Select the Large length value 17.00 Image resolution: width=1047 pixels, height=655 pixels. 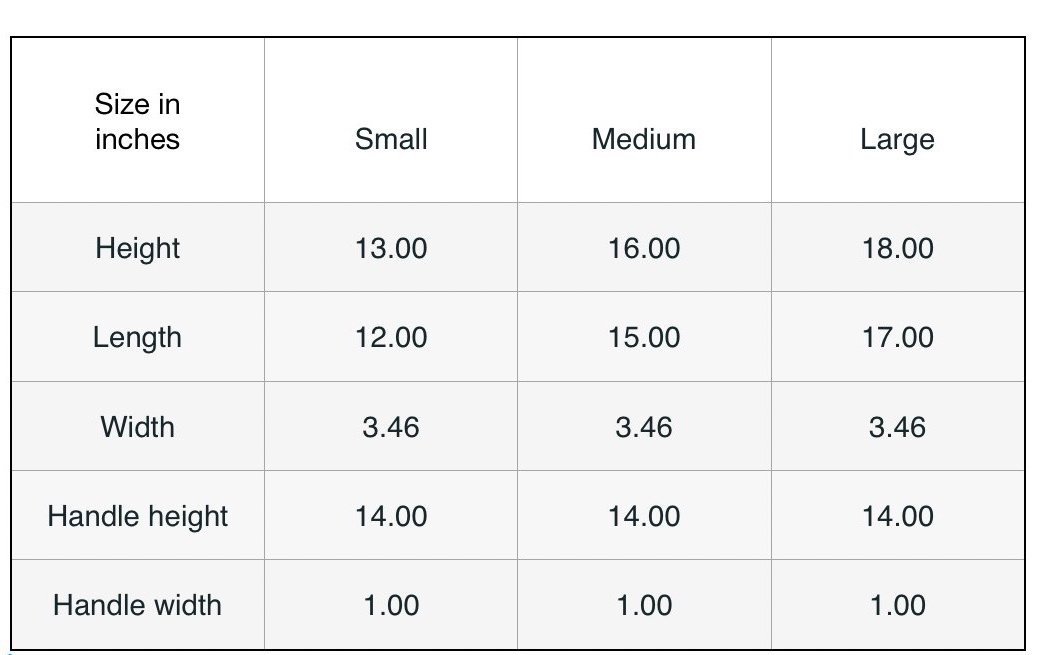click(x=897, y=337)
